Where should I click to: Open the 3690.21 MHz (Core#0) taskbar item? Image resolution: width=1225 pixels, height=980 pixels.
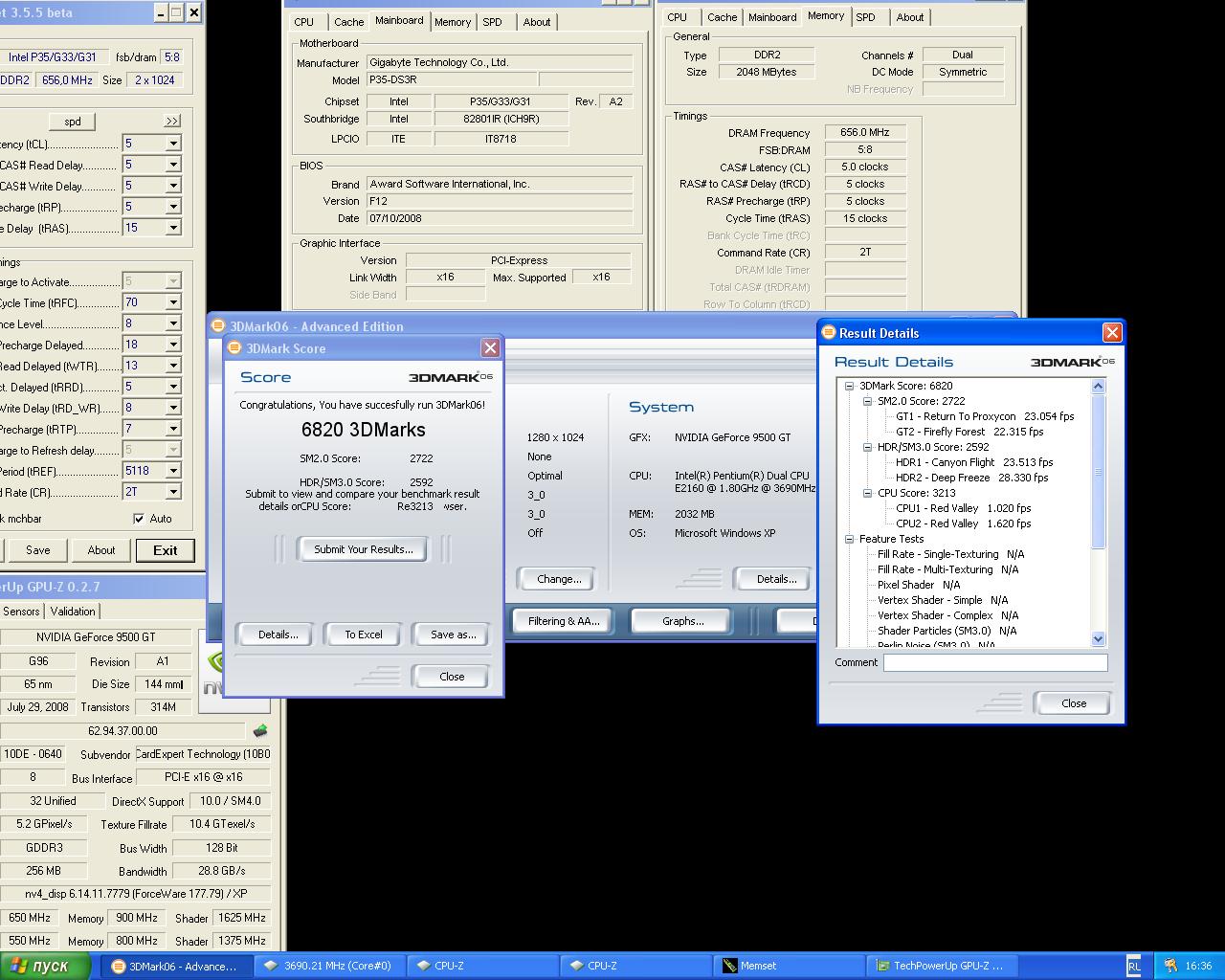point(329,966)
